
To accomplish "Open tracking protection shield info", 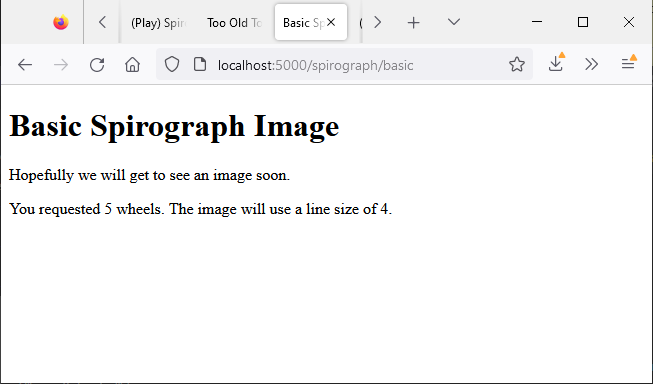I will pos(172,65).
